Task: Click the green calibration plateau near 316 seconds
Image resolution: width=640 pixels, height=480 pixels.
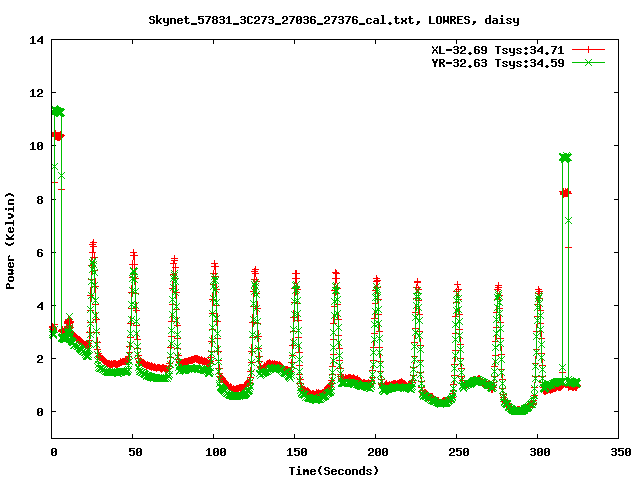Action: (x=565, y=158)
